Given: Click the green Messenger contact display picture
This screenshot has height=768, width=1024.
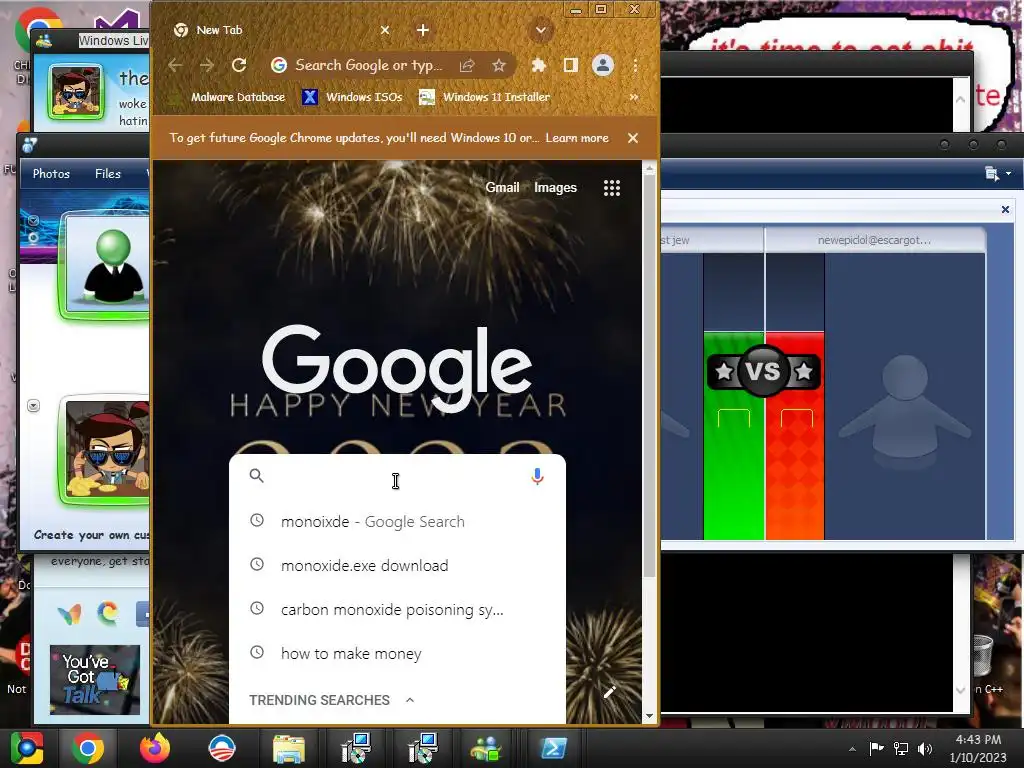Looking at the screenshot, I should 108,266.
